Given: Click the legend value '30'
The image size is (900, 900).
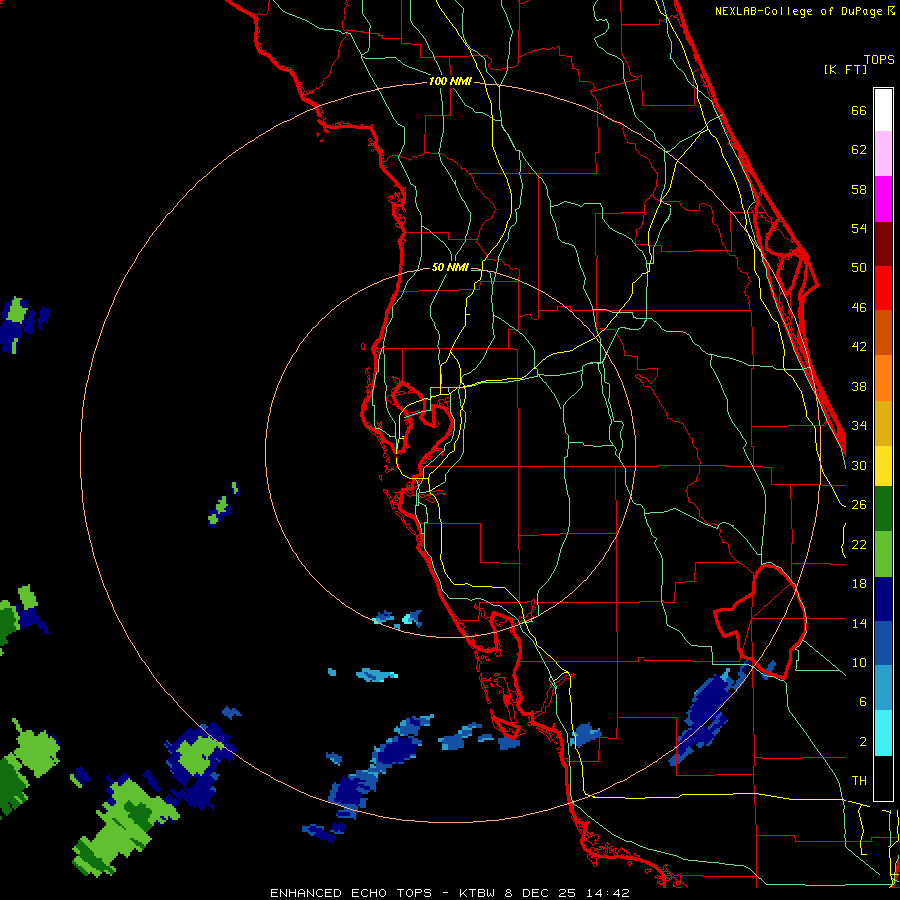Looking at the screenshot, I should click(x=859, y=465).
